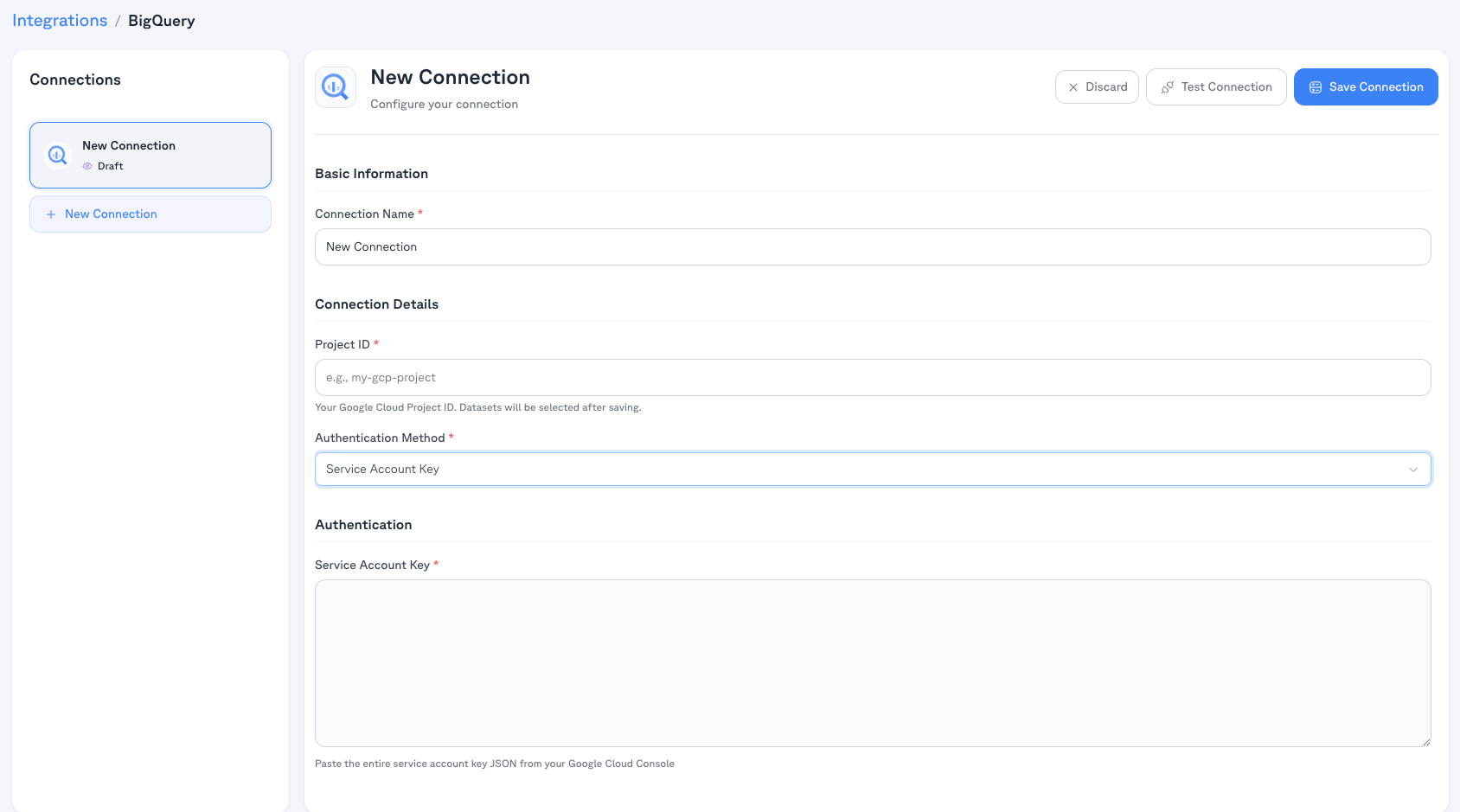
Task: Focus the Connection Name input field
Action: tap(873, 247)
